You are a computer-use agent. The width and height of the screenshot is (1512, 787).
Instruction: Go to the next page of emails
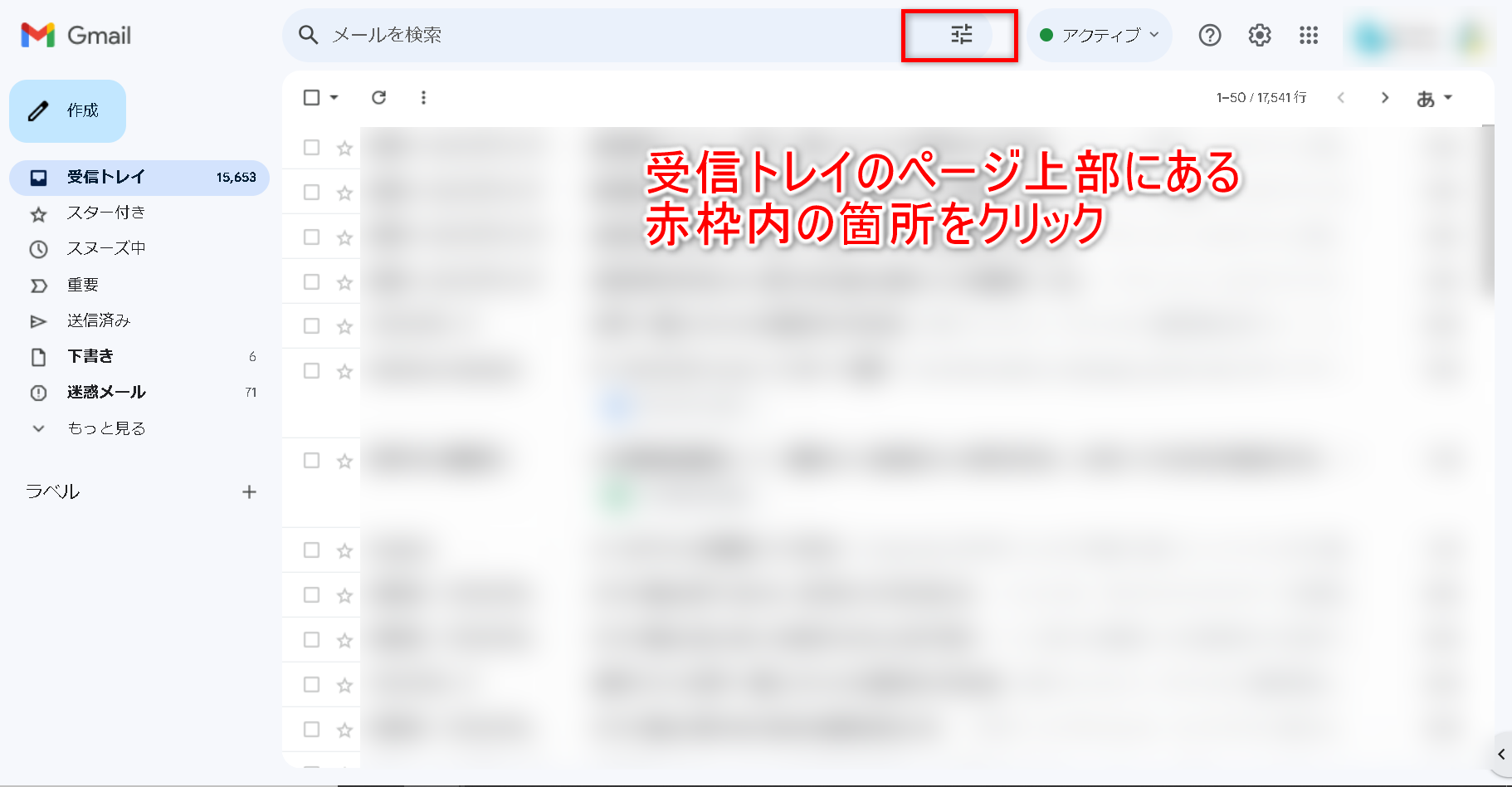pos(1384,98)
